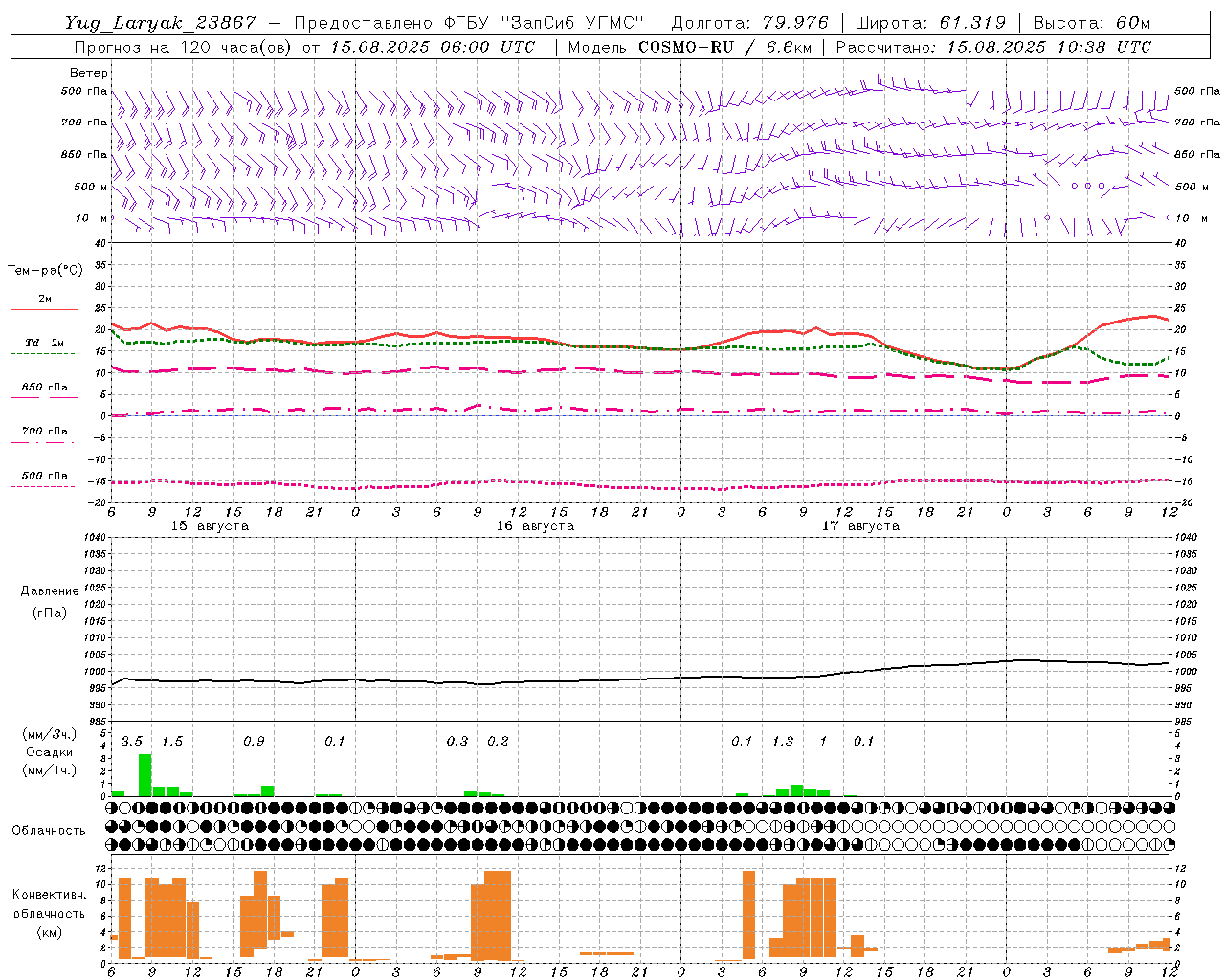Click the dashed line sample under Td 2м

pyautogui.click(x=42, y=353)
